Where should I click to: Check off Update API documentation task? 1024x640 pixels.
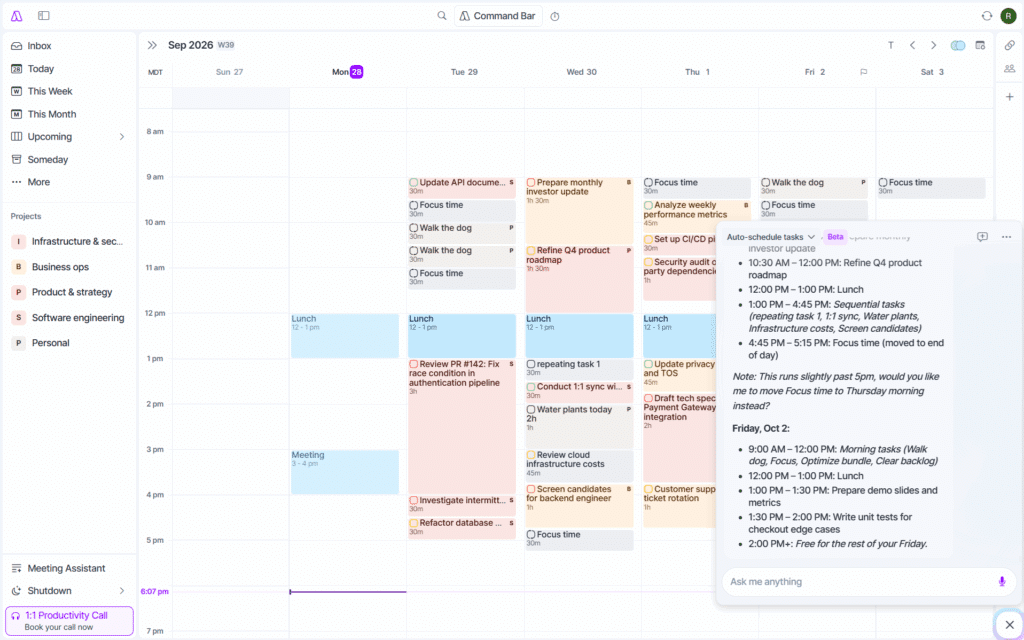(x=413, y=183)
